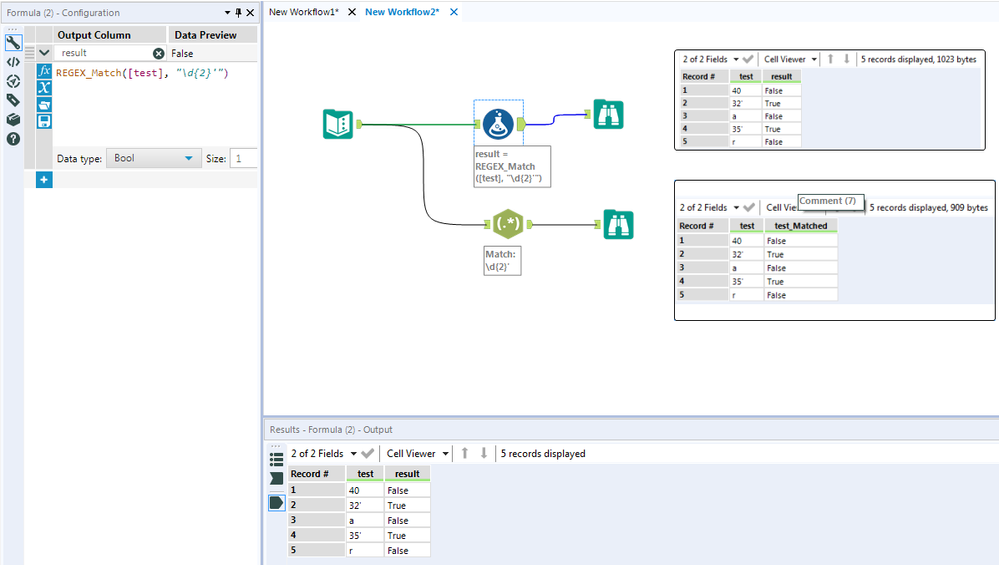Select record 2 row in Results
Viewport: 999px width, 565px height.
pos(359,505)
